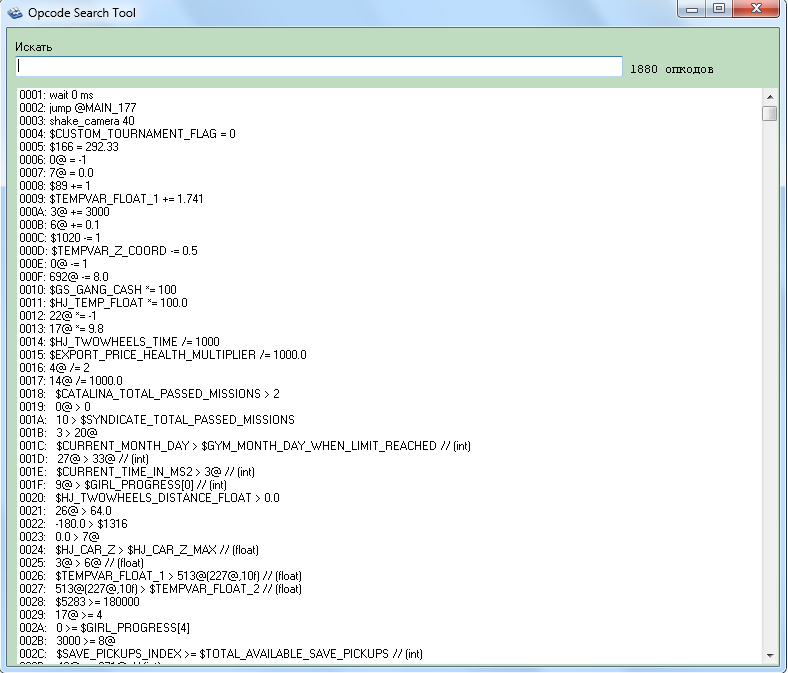
Task: Select the $GS_GANG_CASH *= 100 line
Action: (x=98, y=290)
